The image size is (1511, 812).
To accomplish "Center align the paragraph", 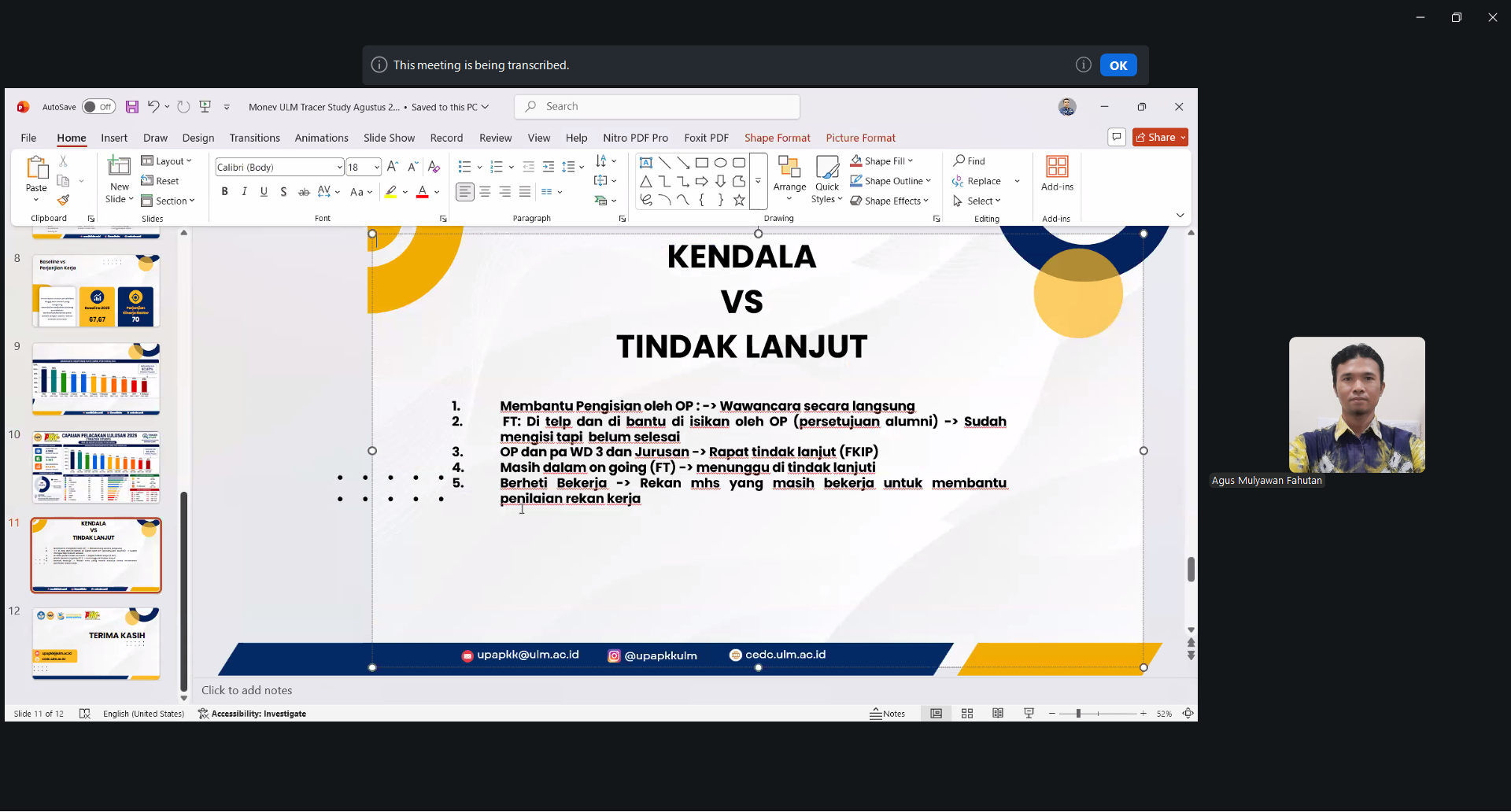I will [485, 192].
